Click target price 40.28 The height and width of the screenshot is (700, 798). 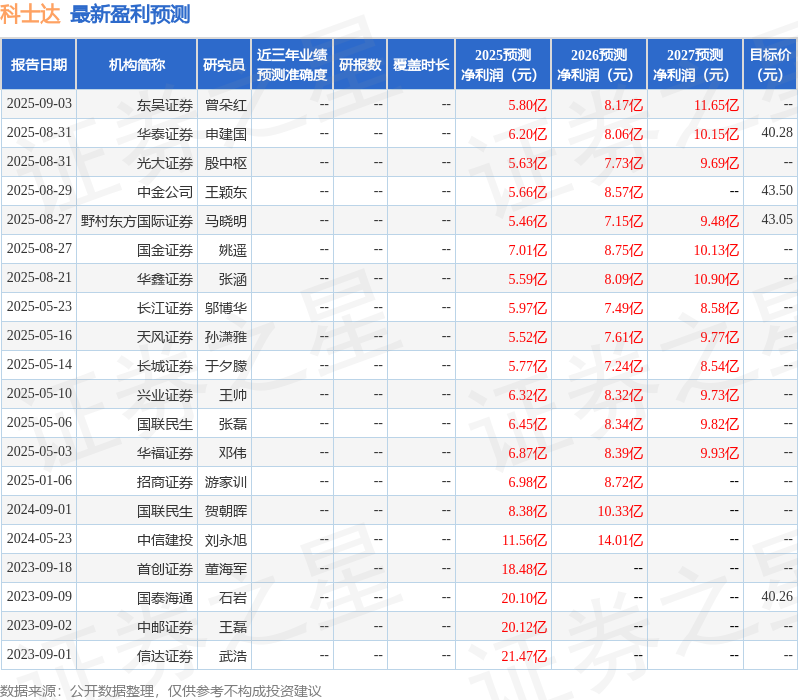pos(777,133)
